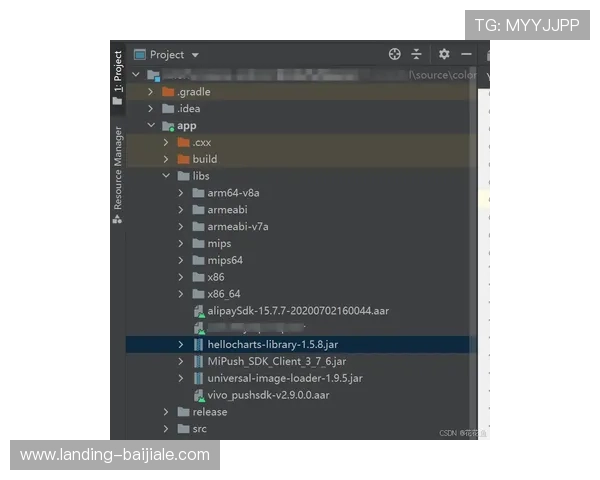The image size is (600, 480).
Task: Expand the release folder chevron
Action: point(166,412)
